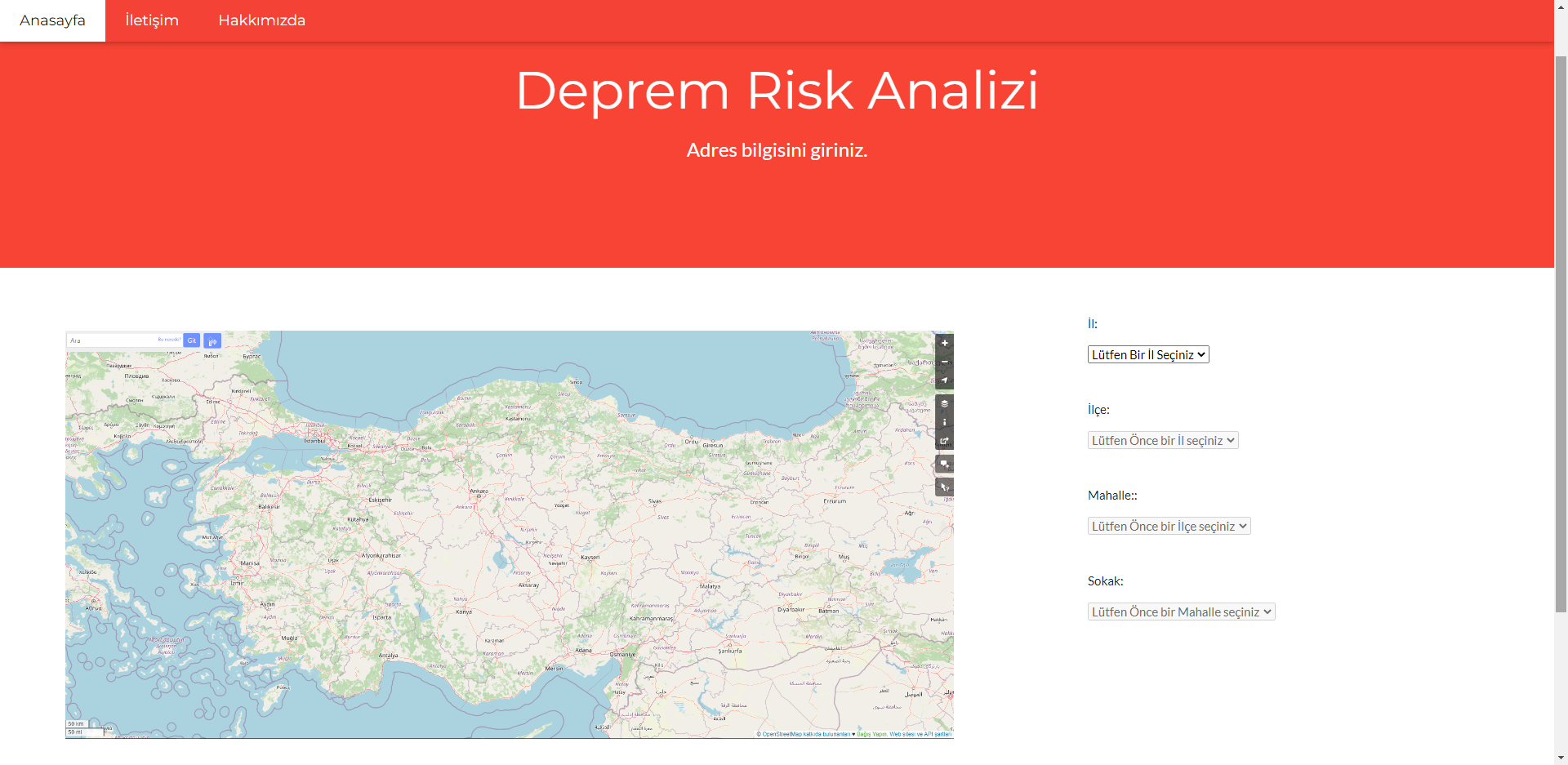Image resolution: width=1568 pixels, height=765 pixels.
Task: Activate the locate-me arrow on the map
Action: pyautogui.click(x=945, y=380)
